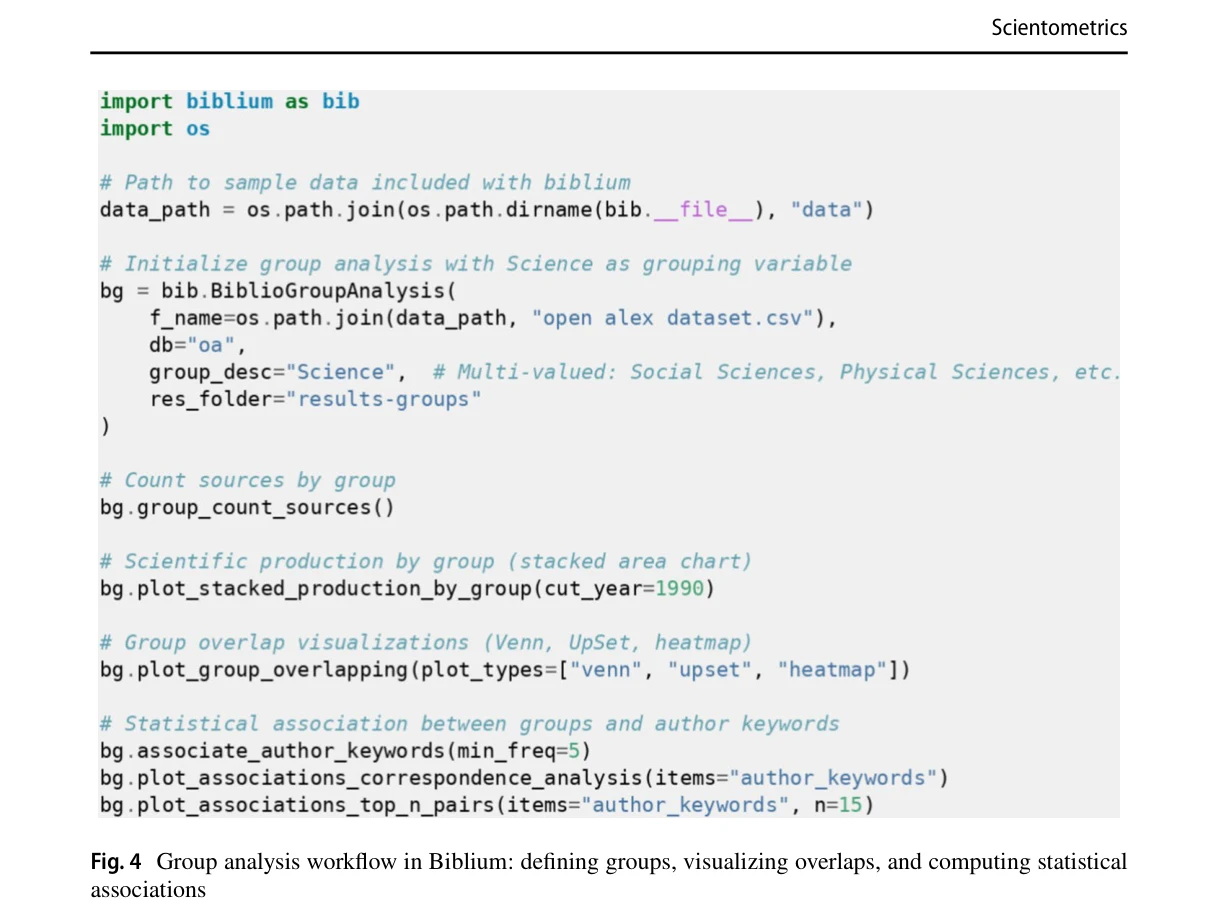Click comment about stacked area chart
The width and height of the screenshot is (1218, 908).
coord(426,561)
